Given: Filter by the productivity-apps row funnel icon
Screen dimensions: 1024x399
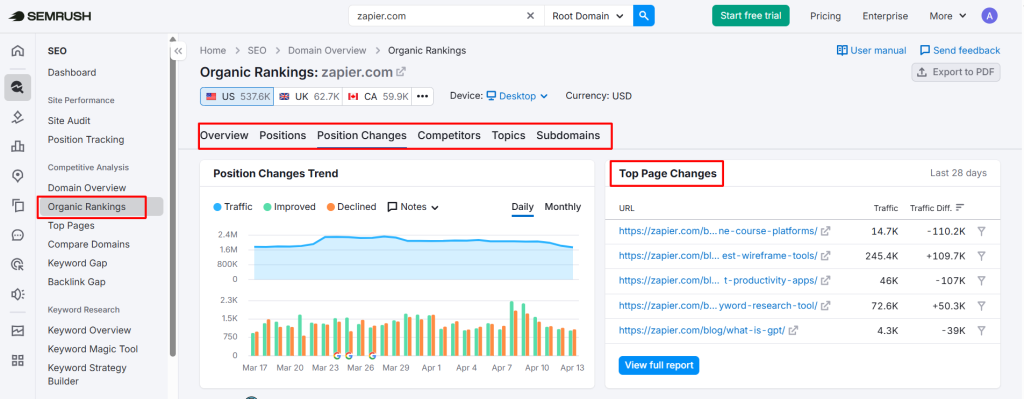Looking at the screenshot, I should point(981,281).
